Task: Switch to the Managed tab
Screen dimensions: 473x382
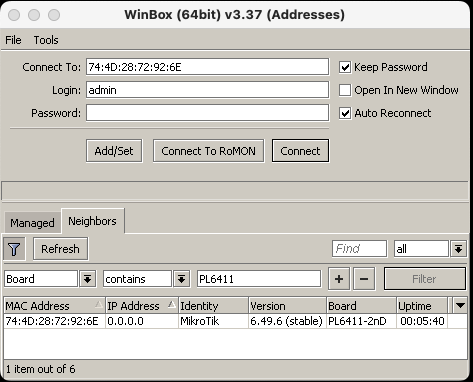Action: point(32,223)
